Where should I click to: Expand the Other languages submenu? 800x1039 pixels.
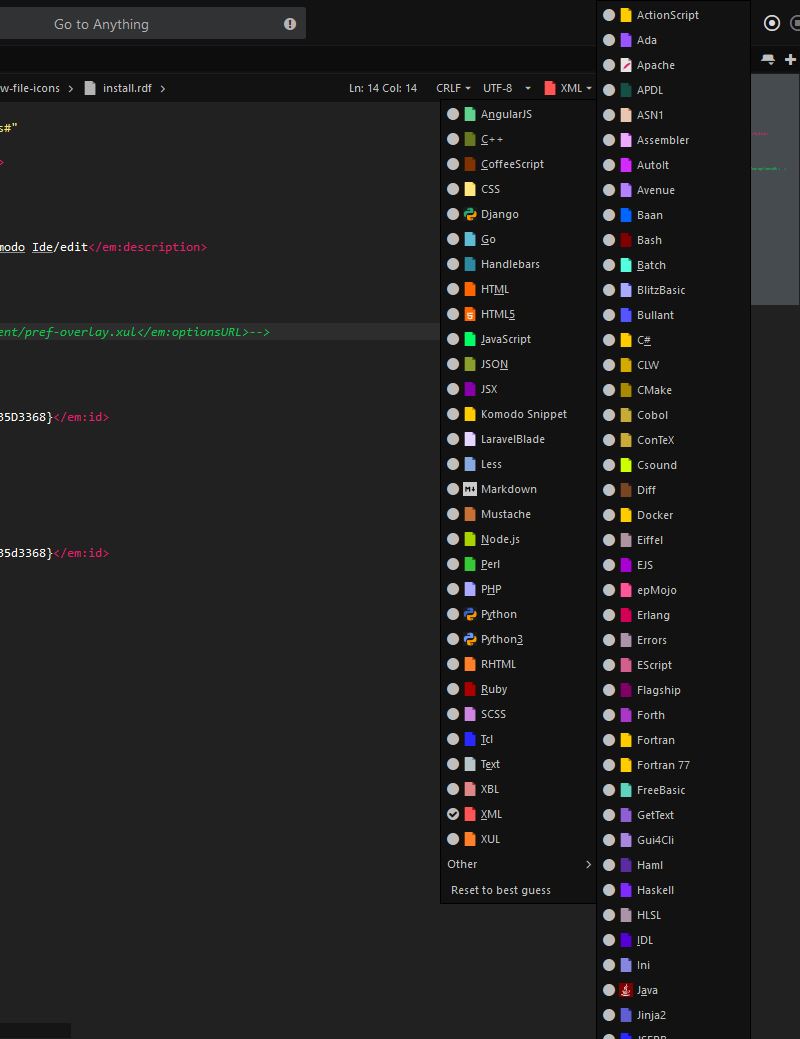click(519, 864)
